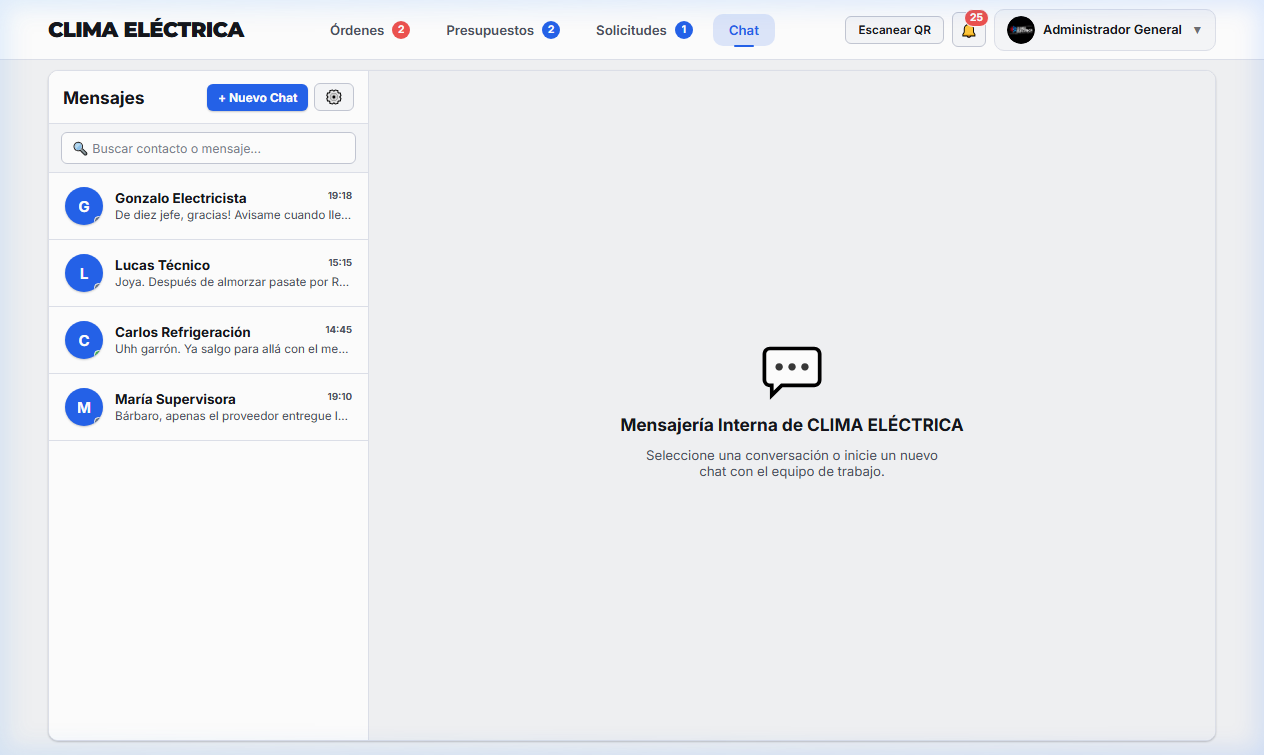Click Lucas Técnico's avatar circle
1264x755 pixels.
click(84, 273)
